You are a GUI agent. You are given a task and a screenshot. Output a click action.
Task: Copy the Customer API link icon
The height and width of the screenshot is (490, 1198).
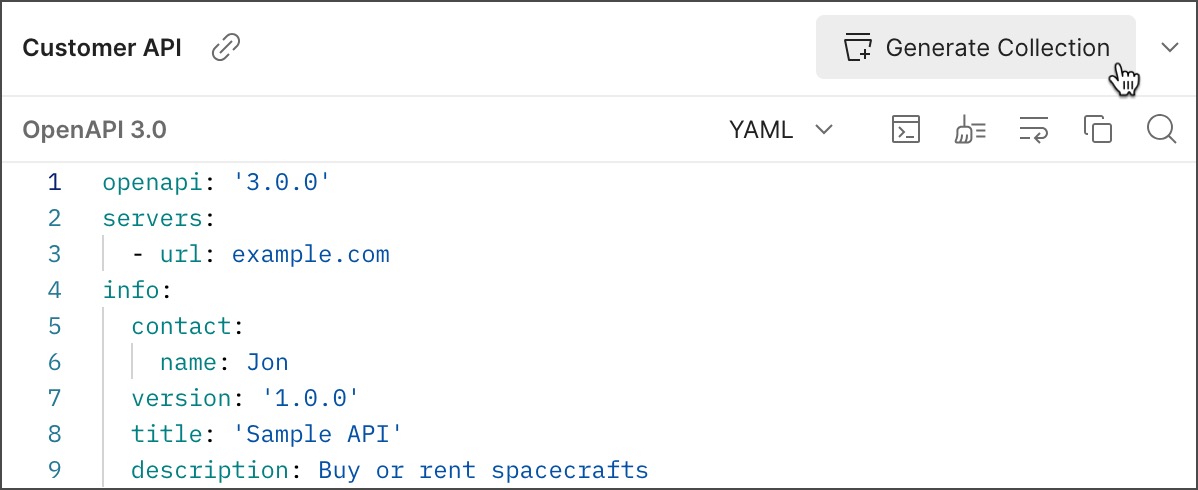[227, 47]
